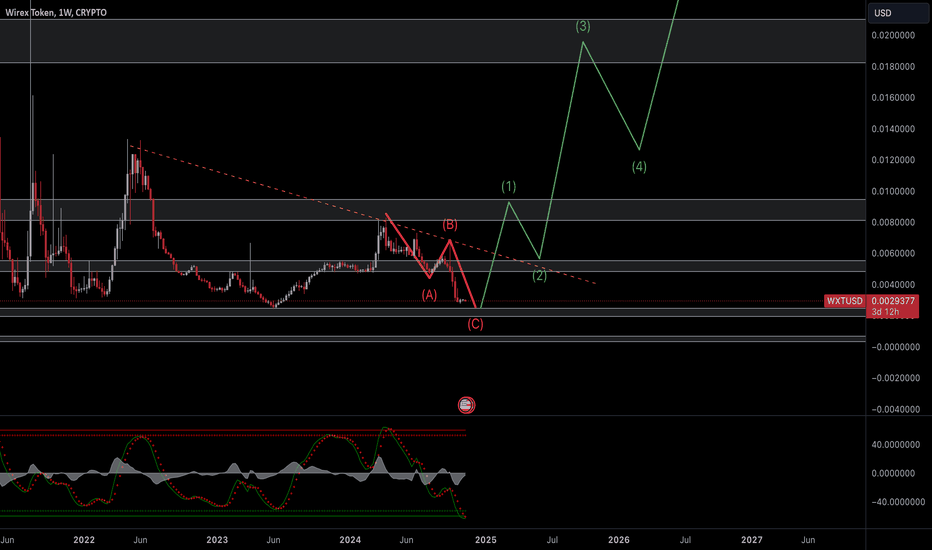Screen dimensions: 932x550
Task: Click the Jun label between 2023 and 2024
Action: [273, 540]
